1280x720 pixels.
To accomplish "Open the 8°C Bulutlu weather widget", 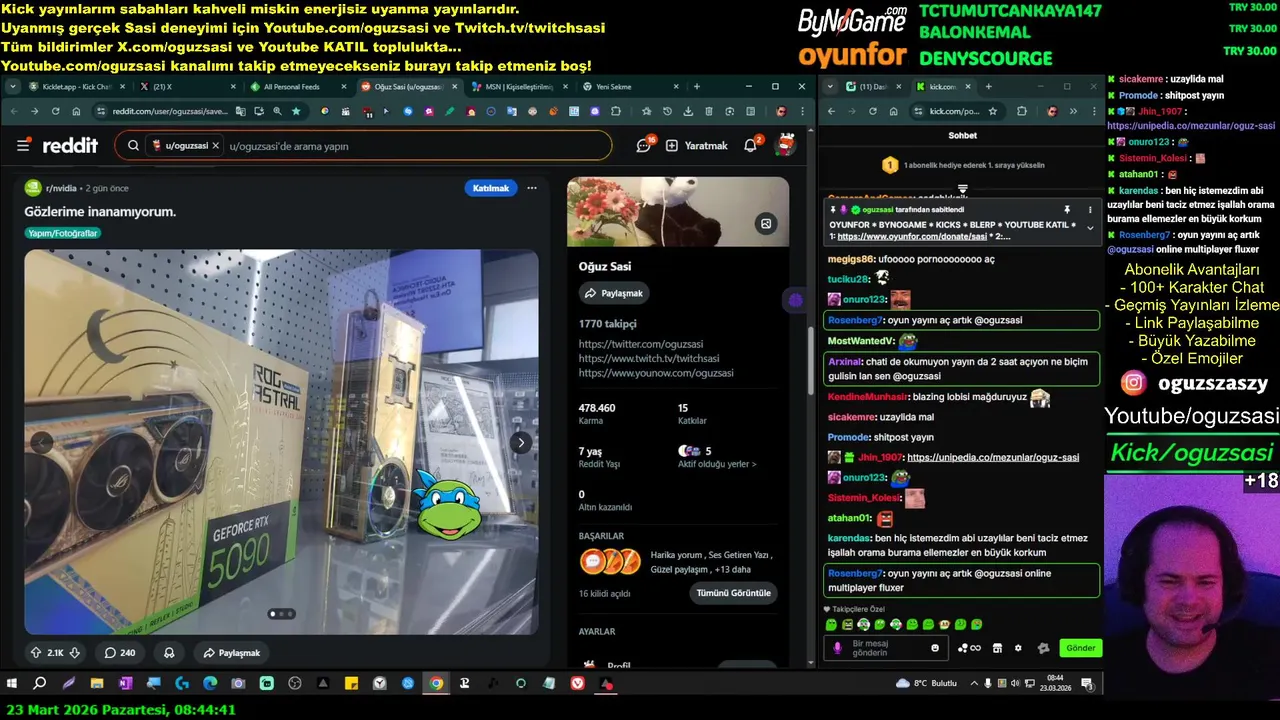I will pos(927,684).
